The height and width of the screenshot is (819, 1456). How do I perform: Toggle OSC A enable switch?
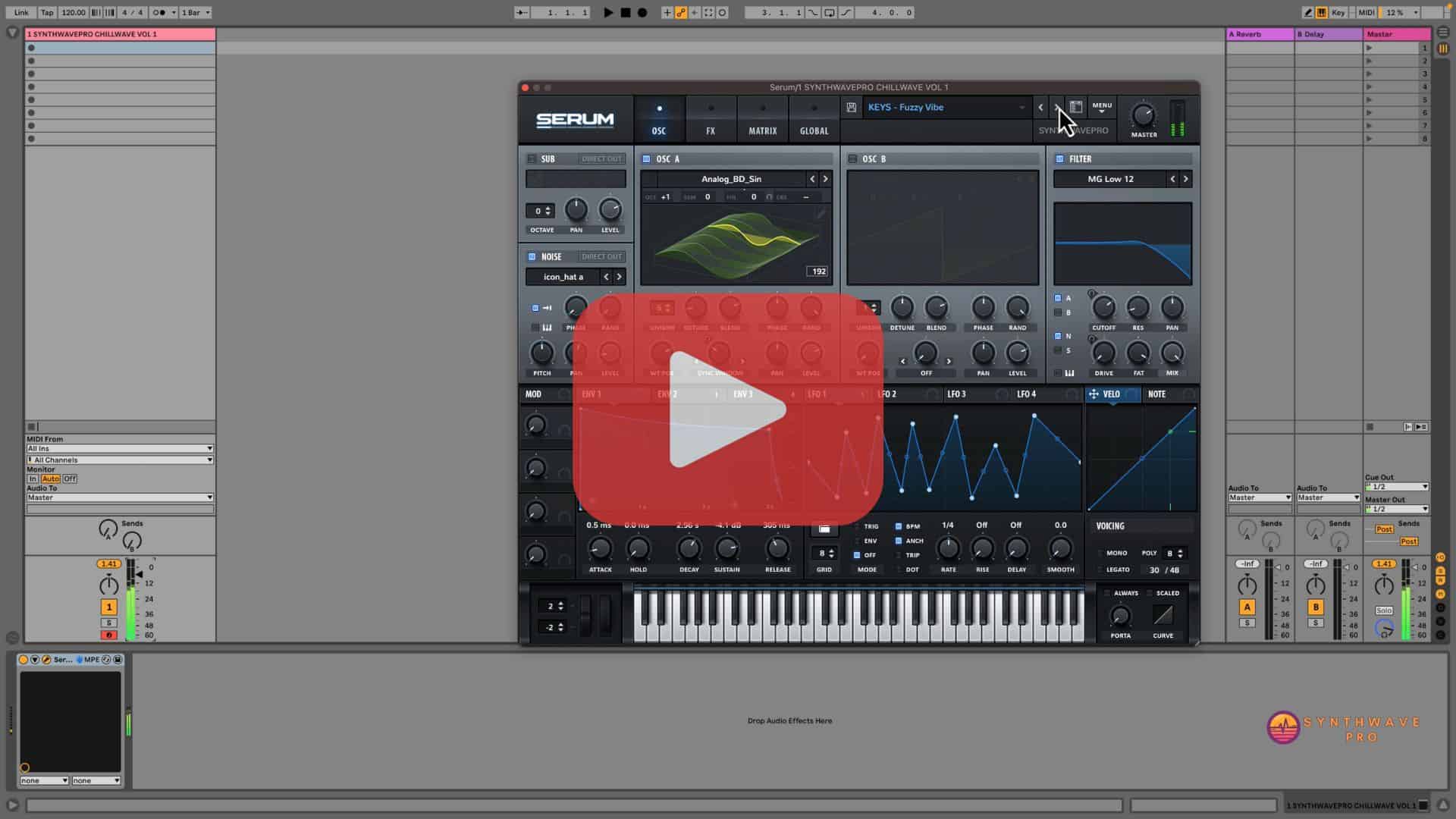(646, 159)
